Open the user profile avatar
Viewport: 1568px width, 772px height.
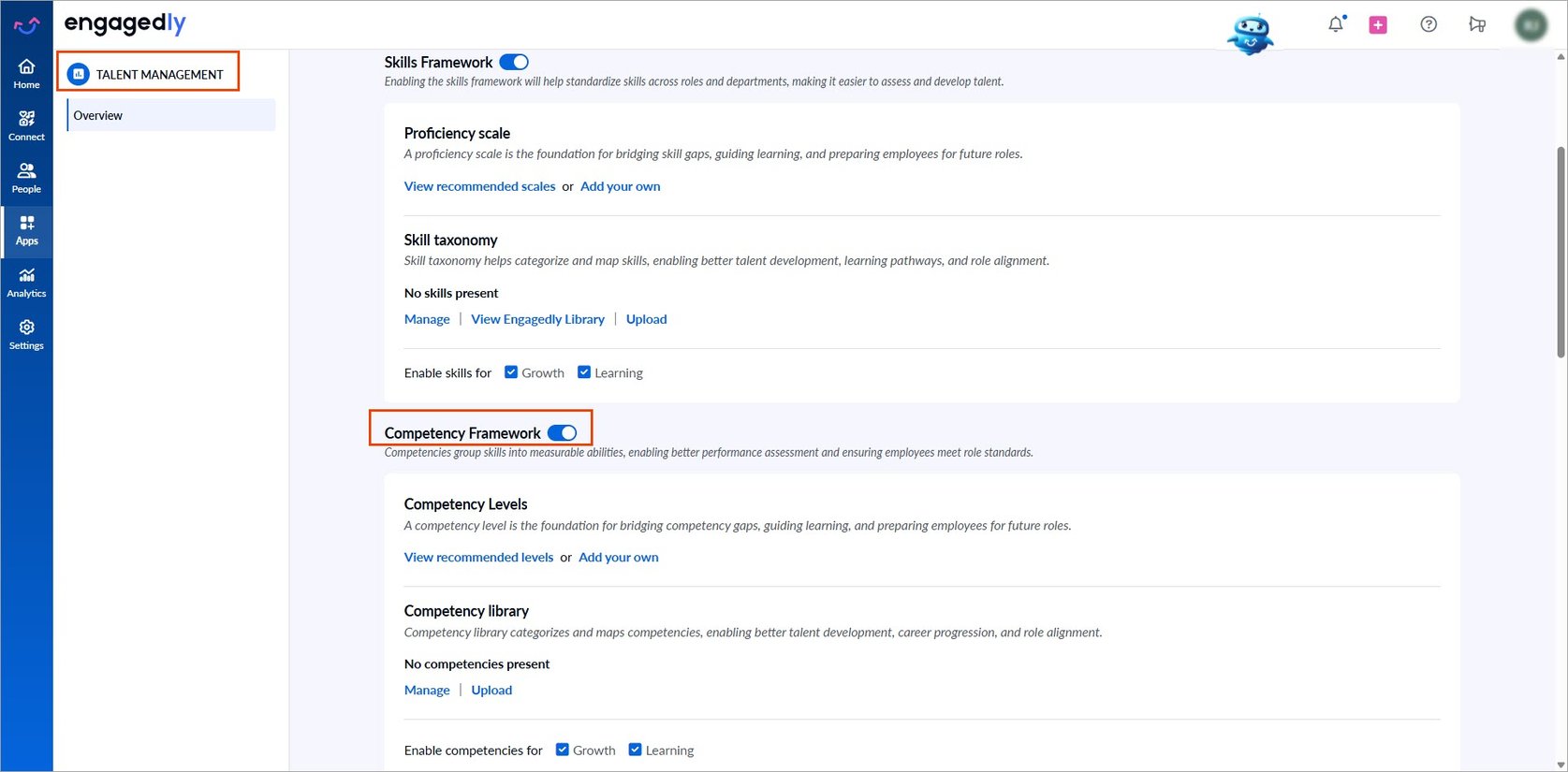pos(1531,25)
